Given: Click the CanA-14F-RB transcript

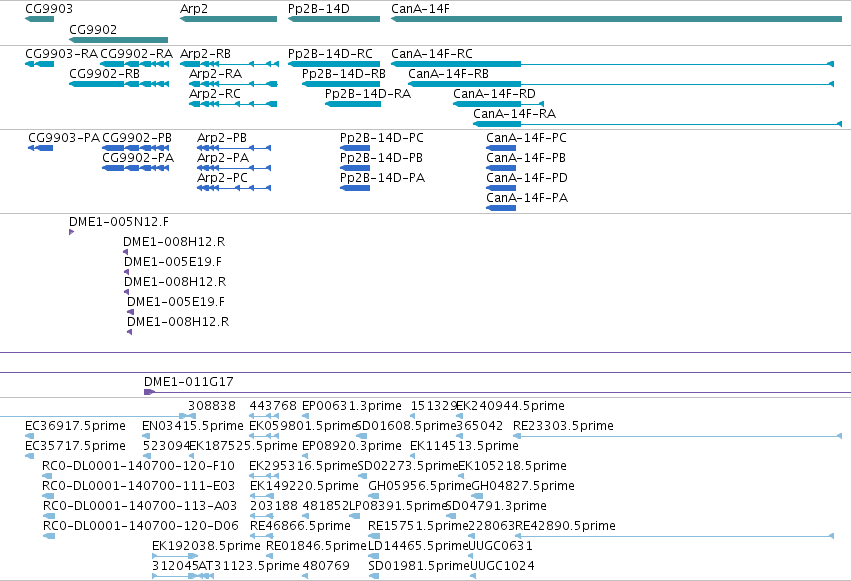Looking at the screenshot, I should [621, 84].
